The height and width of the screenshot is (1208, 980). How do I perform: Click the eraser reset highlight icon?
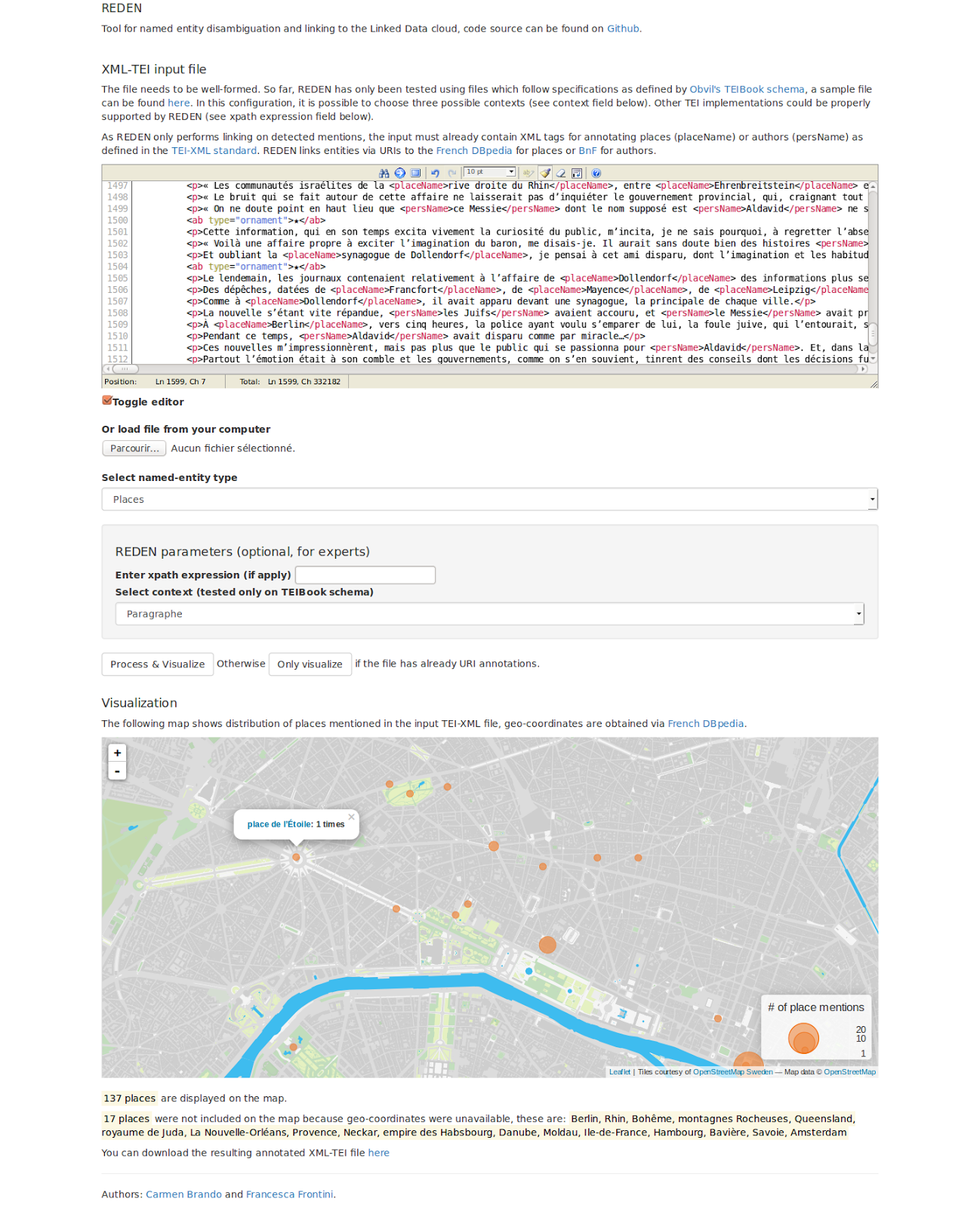pos(561,173)
